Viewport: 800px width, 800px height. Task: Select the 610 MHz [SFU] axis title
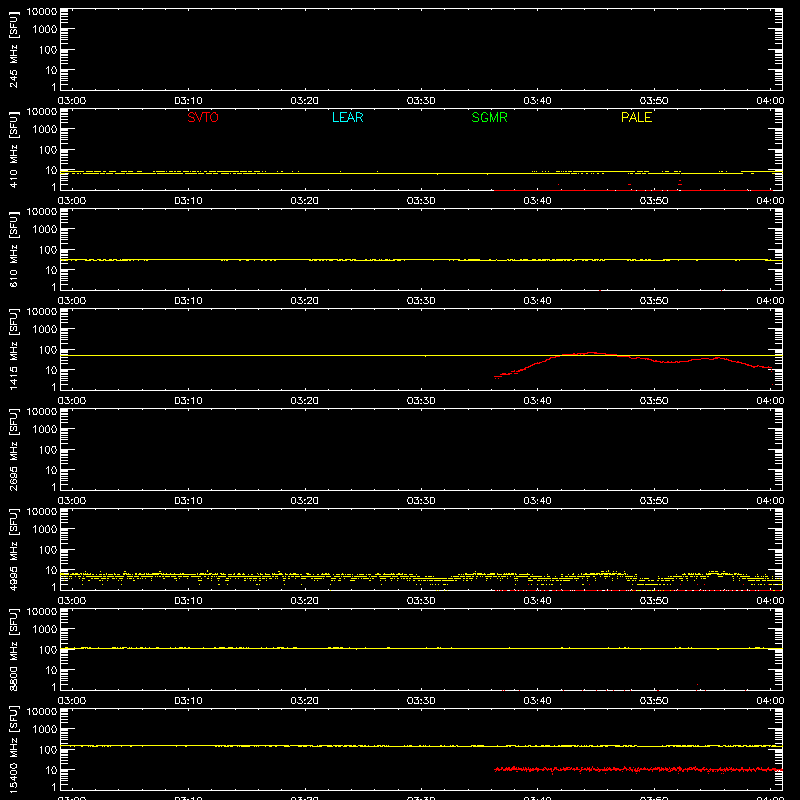(x=13, y=249)
